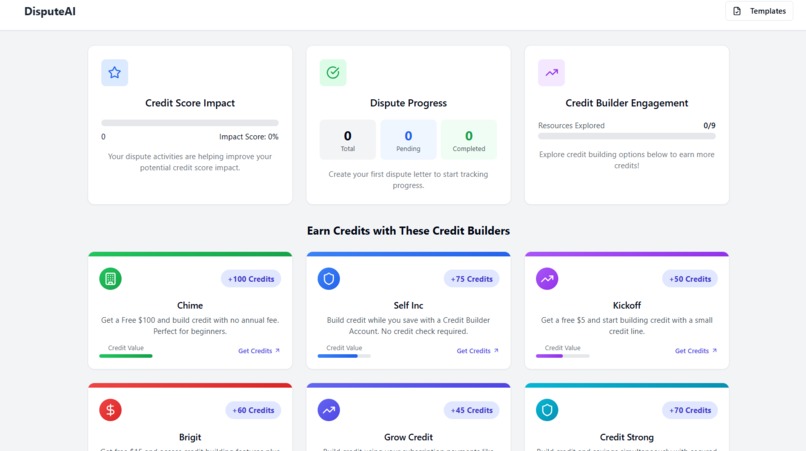The width and height of the screenshot is (806, 451).
Task: Click the DisputeAI logo text
Action: 50,11
